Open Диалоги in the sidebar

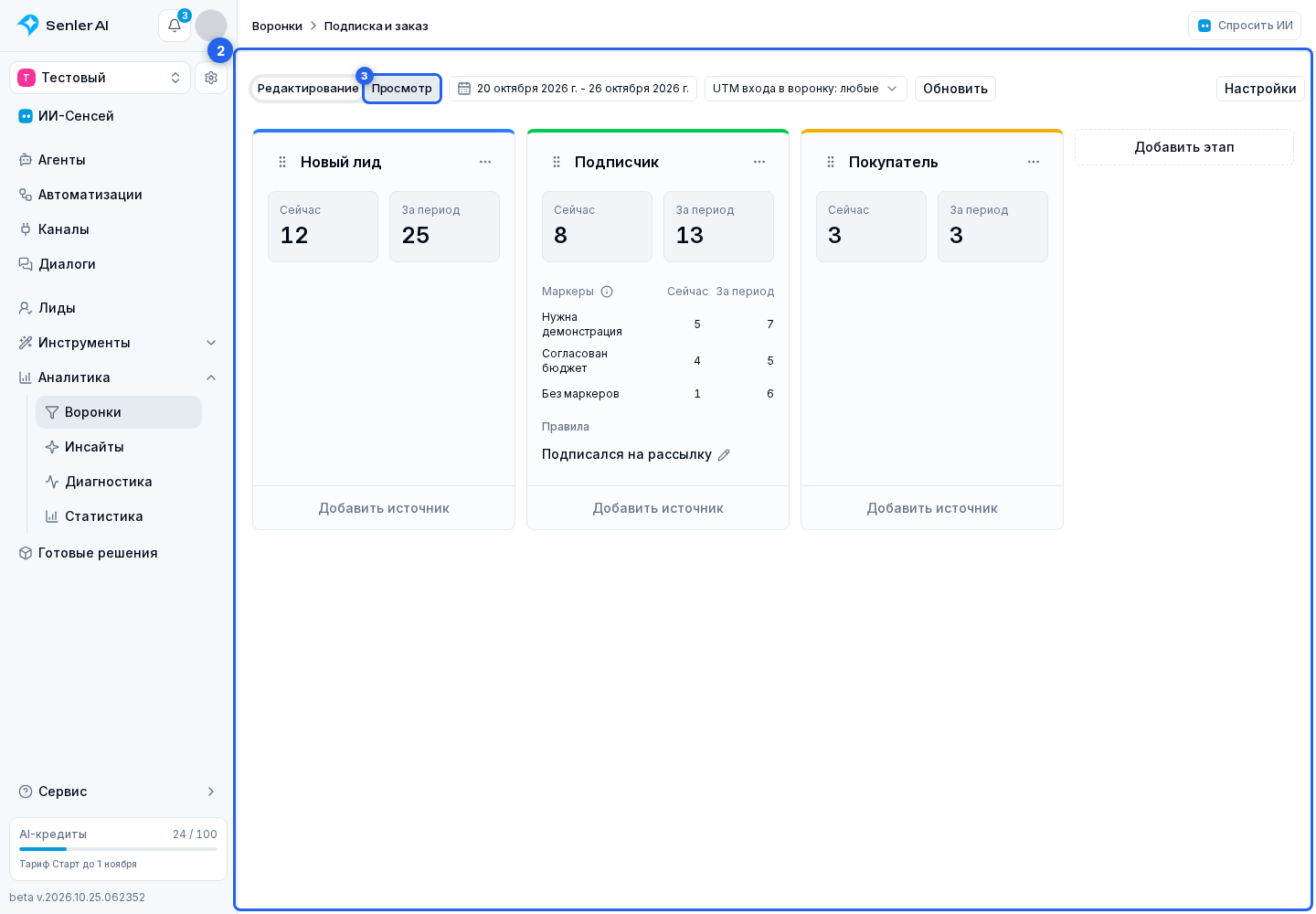click(118, 264)
